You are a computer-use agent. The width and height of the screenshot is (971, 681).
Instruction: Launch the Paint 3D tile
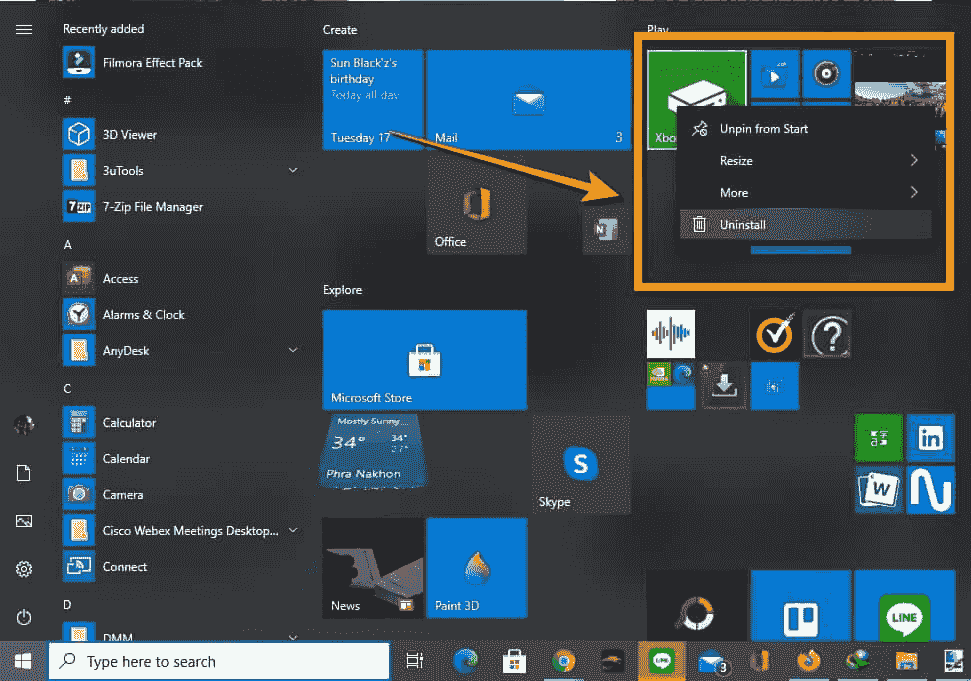[477, 567]
